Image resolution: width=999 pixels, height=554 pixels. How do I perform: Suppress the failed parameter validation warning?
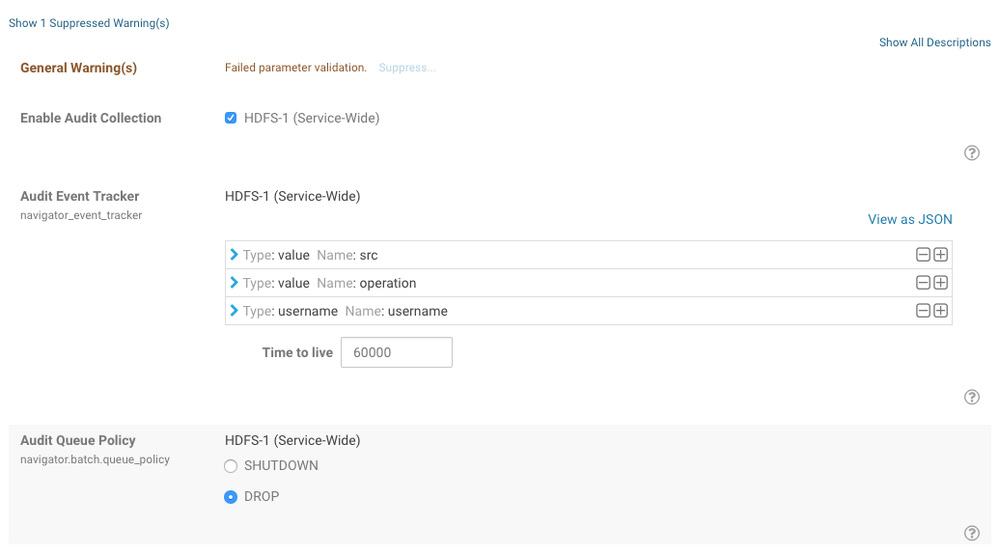[x=407, y=68]
